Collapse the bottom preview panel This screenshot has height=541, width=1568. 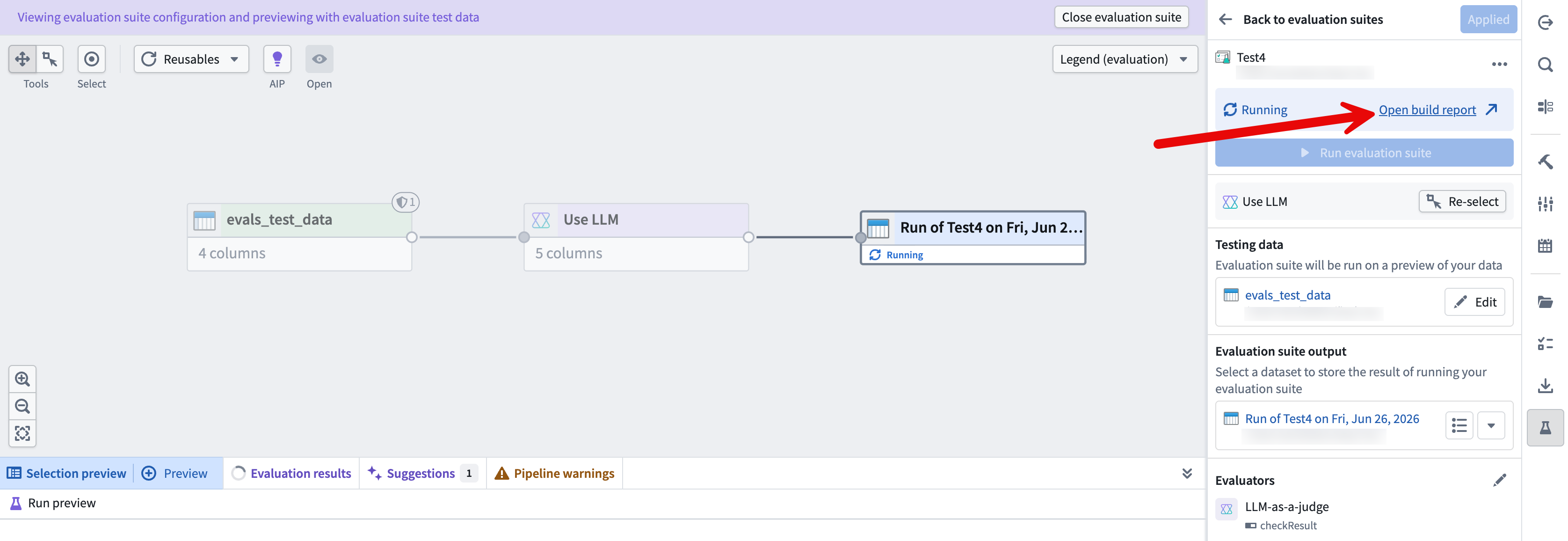pos(1186,474)
